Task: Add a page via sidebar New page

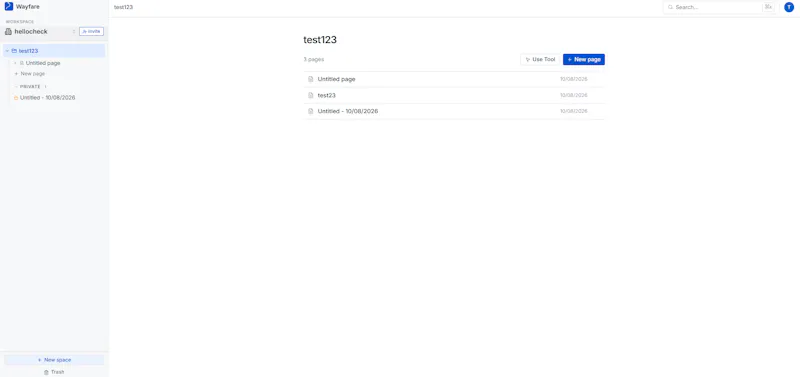Action: point(30,74)
